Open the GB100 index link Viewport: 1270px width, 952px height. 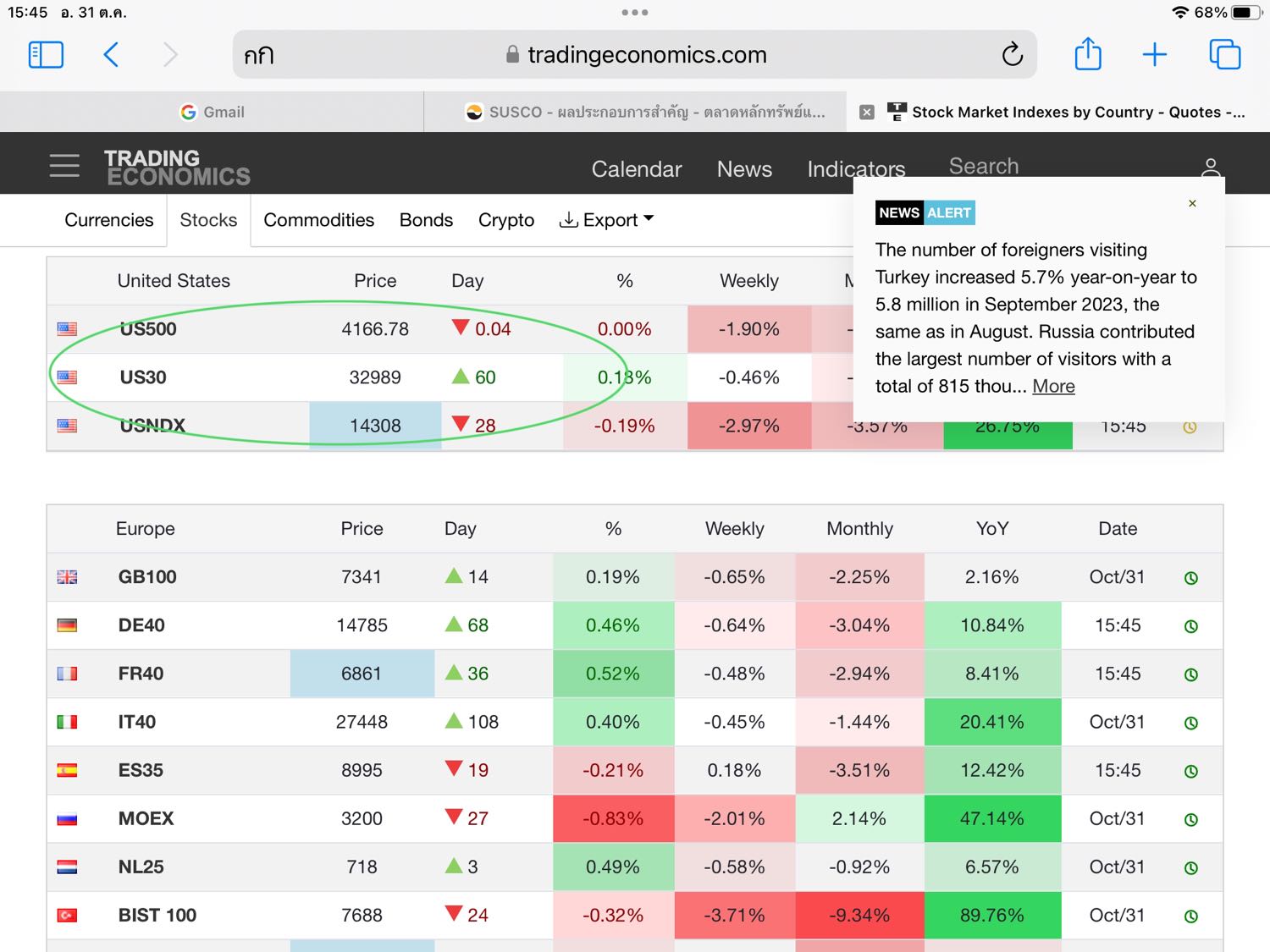pyautogui.click(x=147, y=577)
